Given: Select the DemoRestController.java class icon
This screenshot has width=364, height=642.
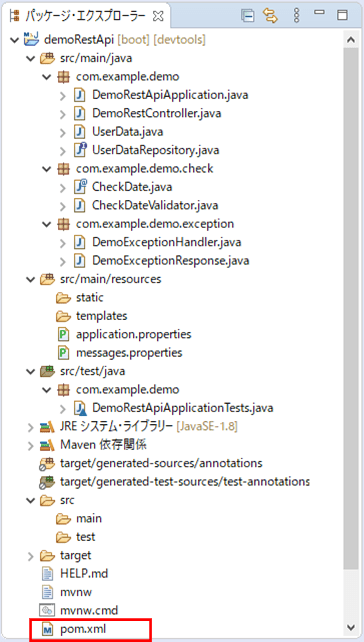Looking at the screenshot, I should 80,113.
